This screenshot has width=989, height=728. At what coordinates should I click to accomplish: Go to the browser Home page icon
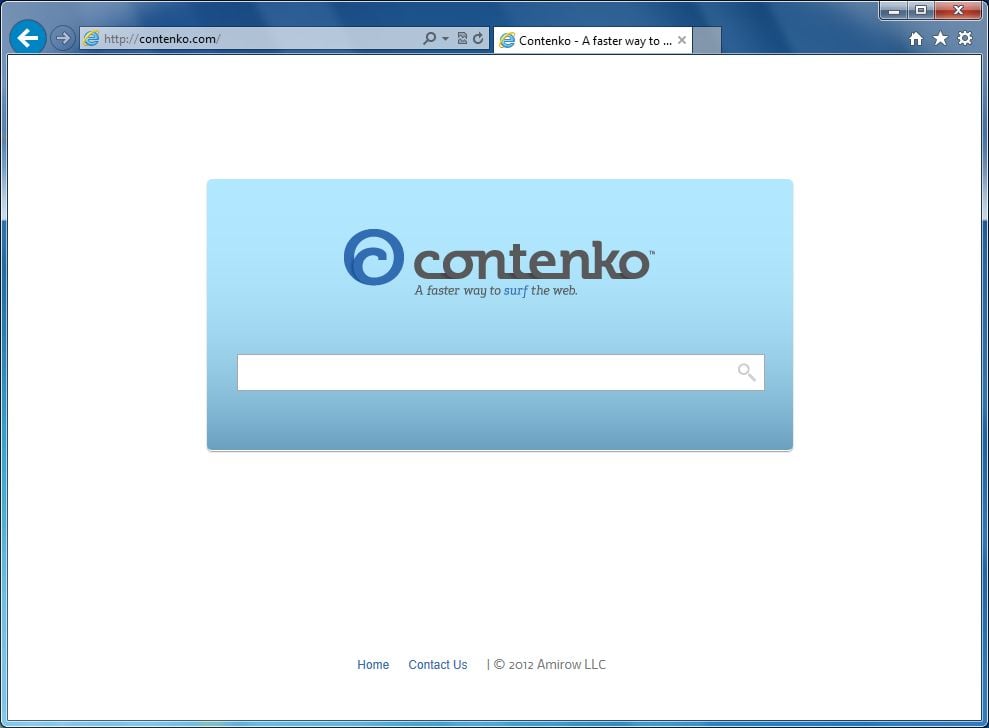point(916,39)
